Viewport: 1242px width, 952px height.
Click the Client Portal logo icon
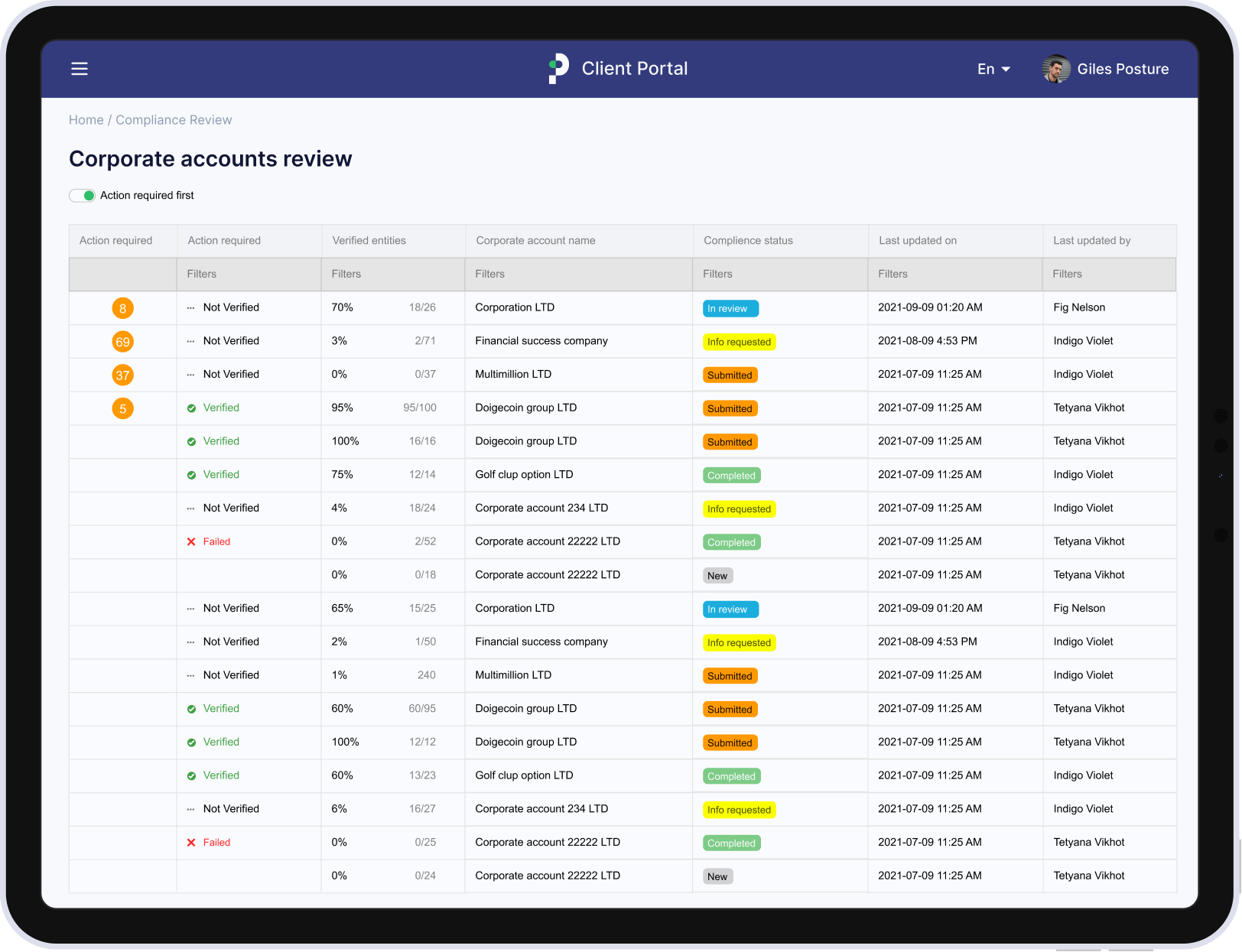[x=559, y=69]
